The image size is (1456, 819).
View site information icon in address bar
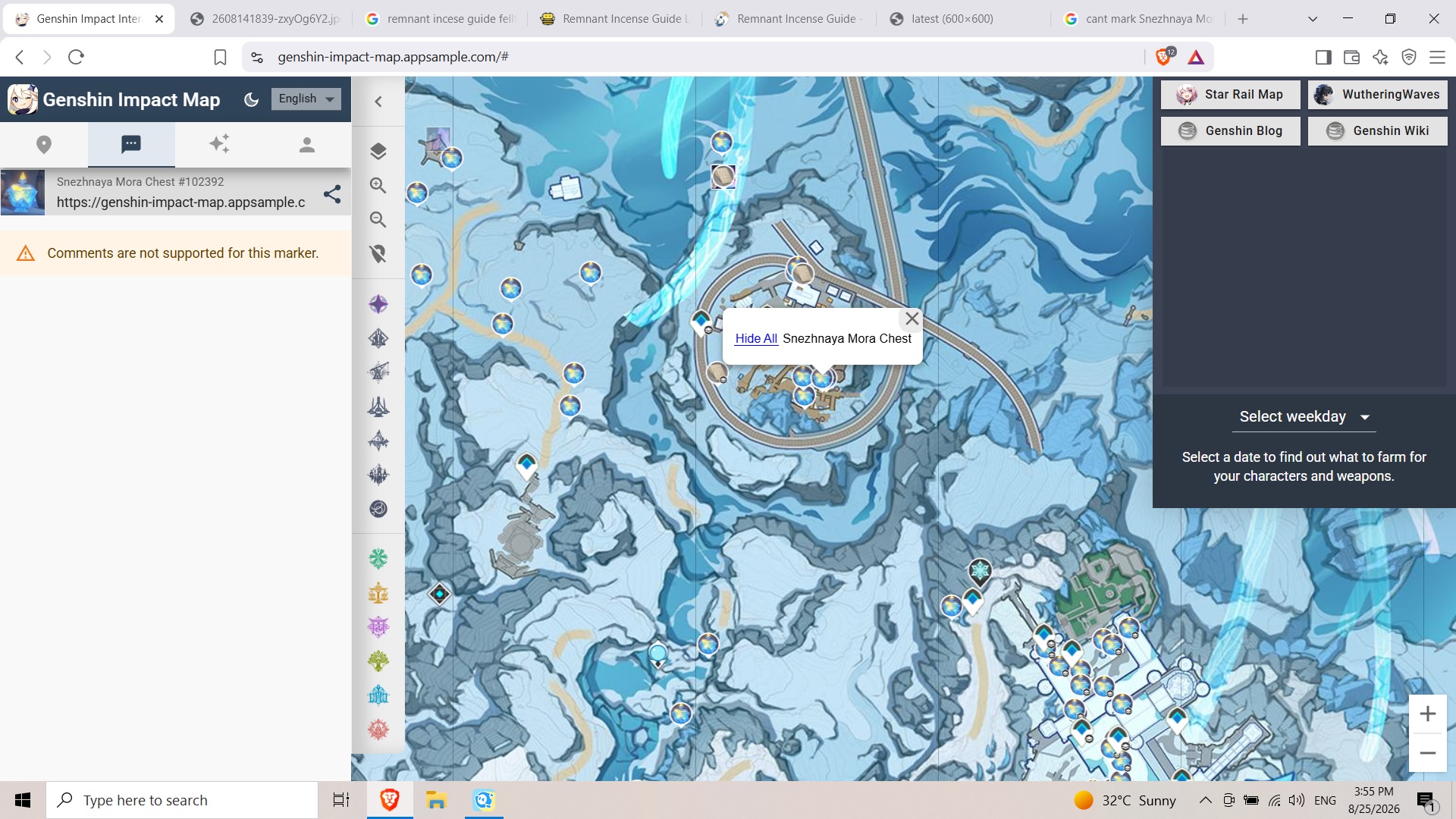pyautogui.click(x=257, y=57)
